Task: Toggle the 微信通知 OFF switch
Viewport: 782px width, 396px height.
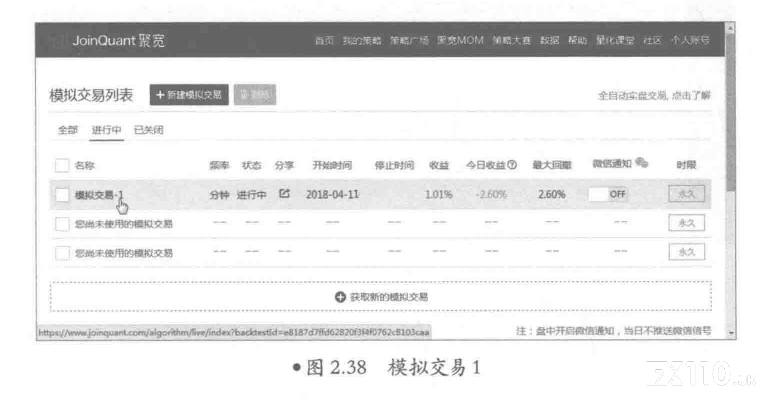Action: (x=607, y=195)
